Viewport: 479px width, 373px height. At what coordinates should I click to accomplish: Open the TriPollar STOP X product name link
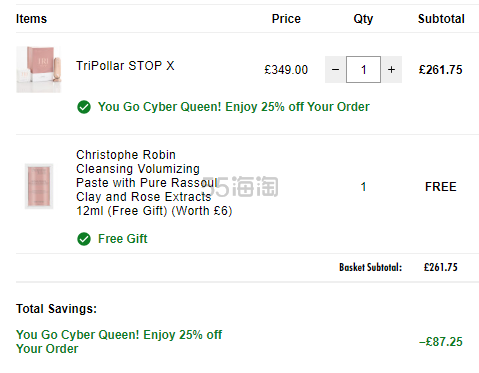[125, 66]
